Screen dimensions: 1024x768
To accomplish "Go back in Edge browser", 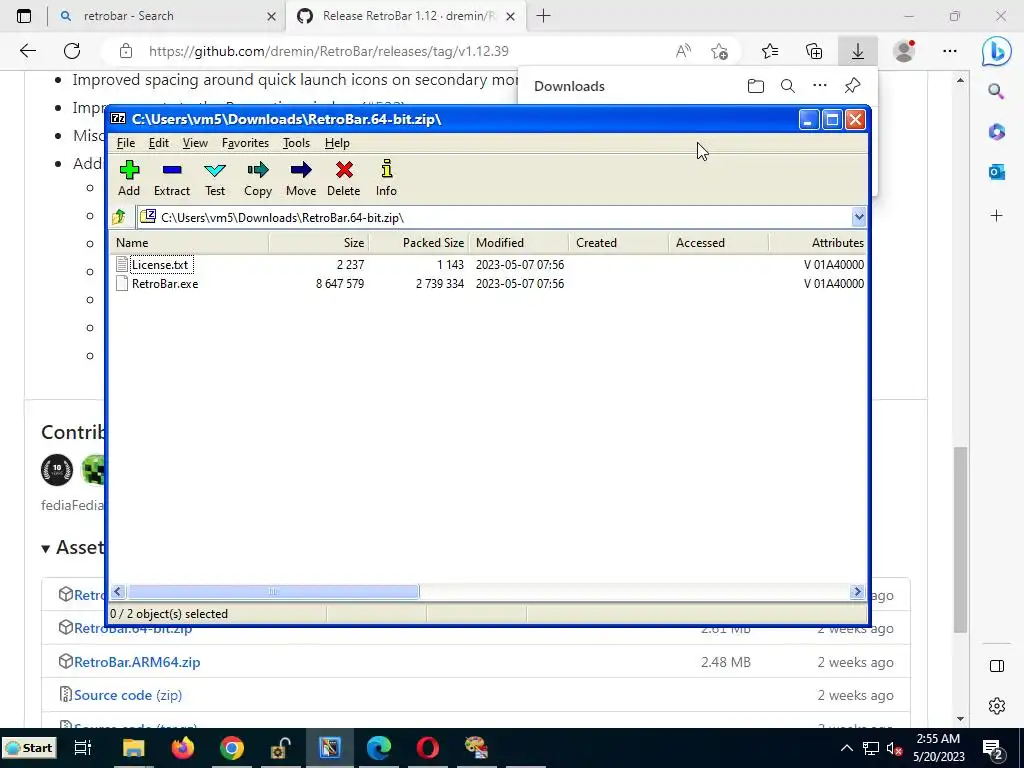I will click(x=27, y=51).
